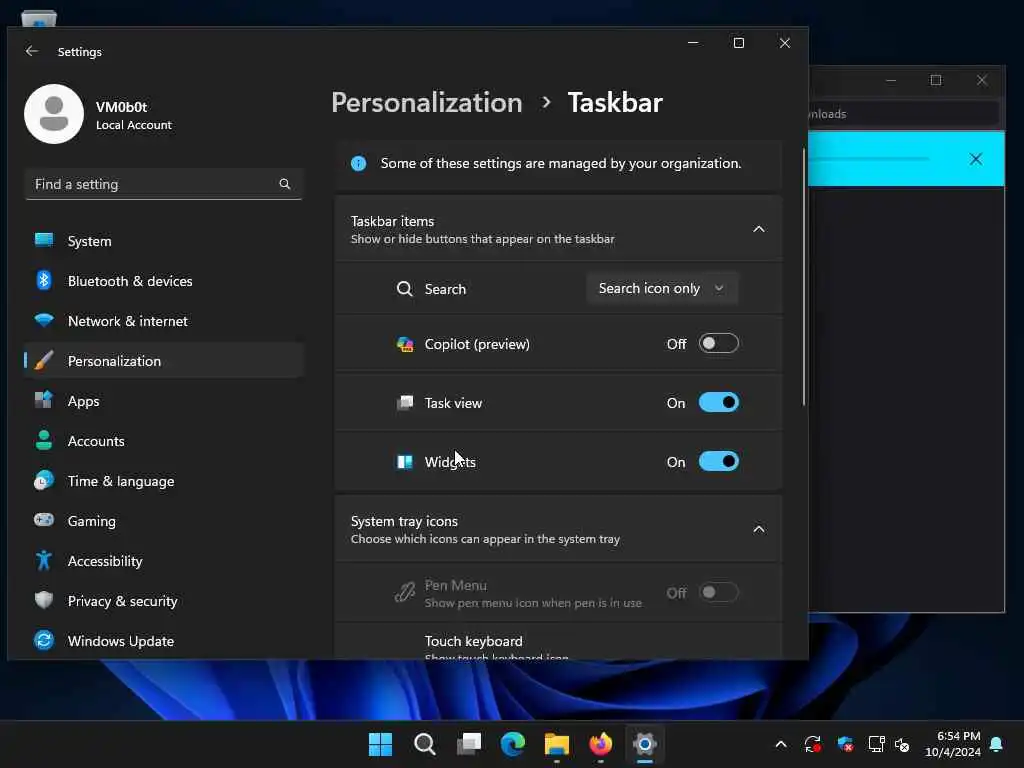1024x768 pixels.
Task: Open taskbar Search magnifier
Action: [x=424, y=744]
